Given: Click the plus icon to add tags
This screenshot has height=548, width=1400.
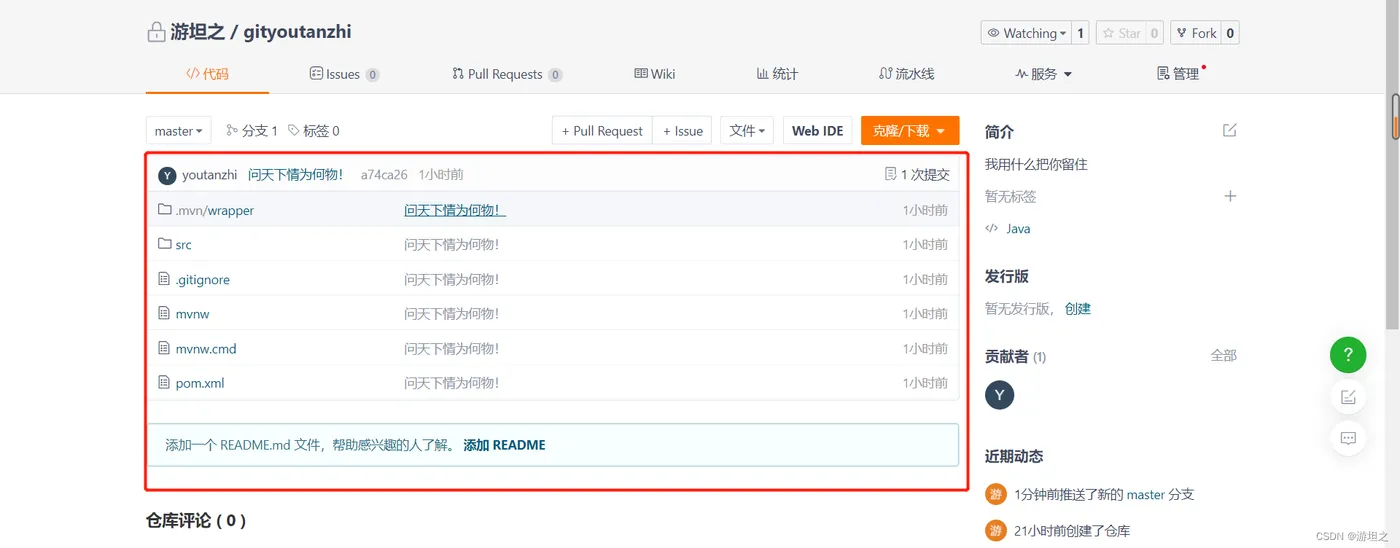Looking at the screenshot, I should [x=1231, y=196].
